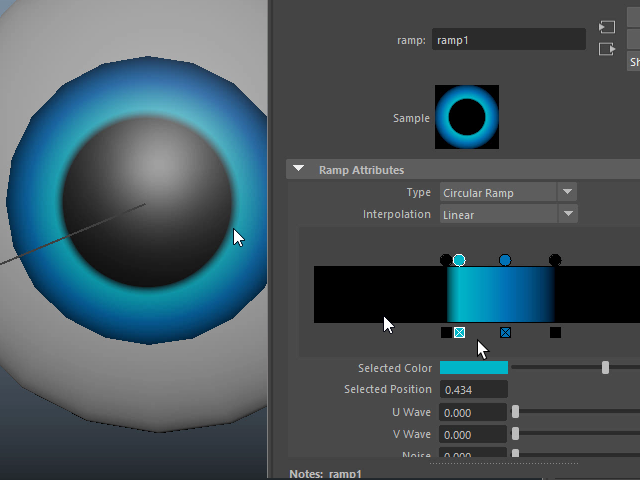Click the rightmost black square below the ramp
Viewport: 640px width, 480px height.
[x=555, y=332]
